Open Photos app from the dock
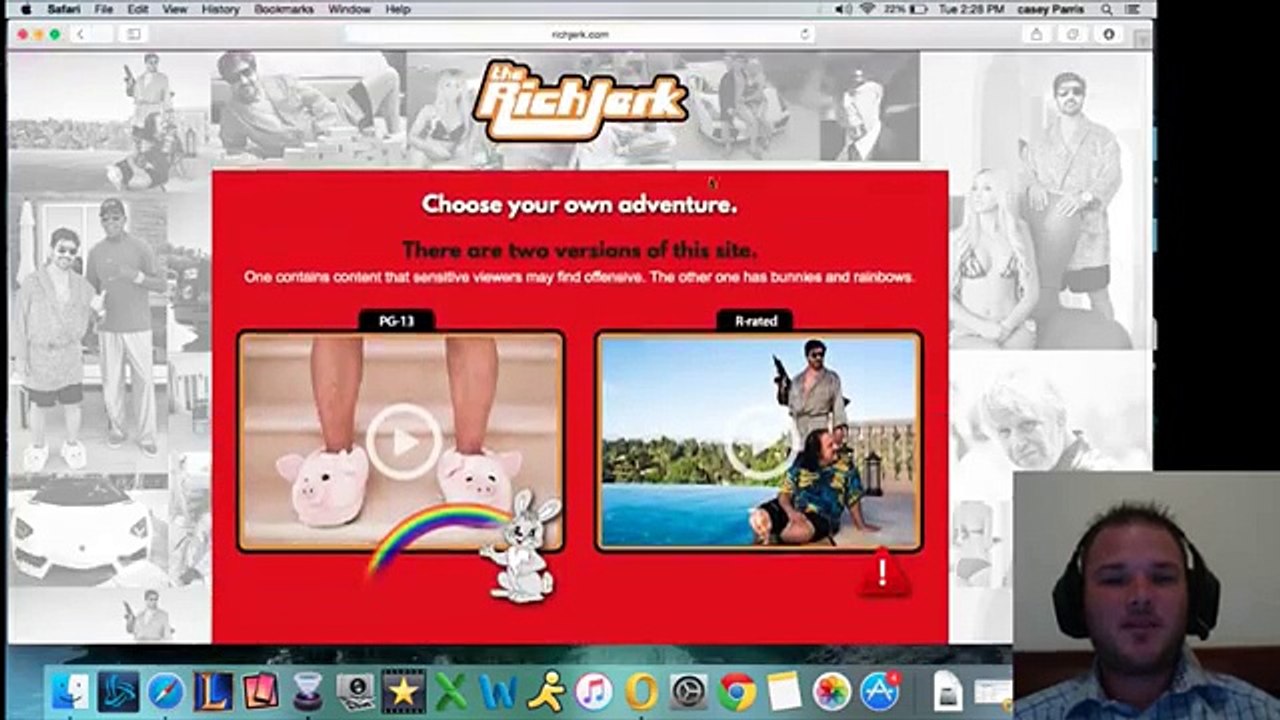 click(832, 691)
